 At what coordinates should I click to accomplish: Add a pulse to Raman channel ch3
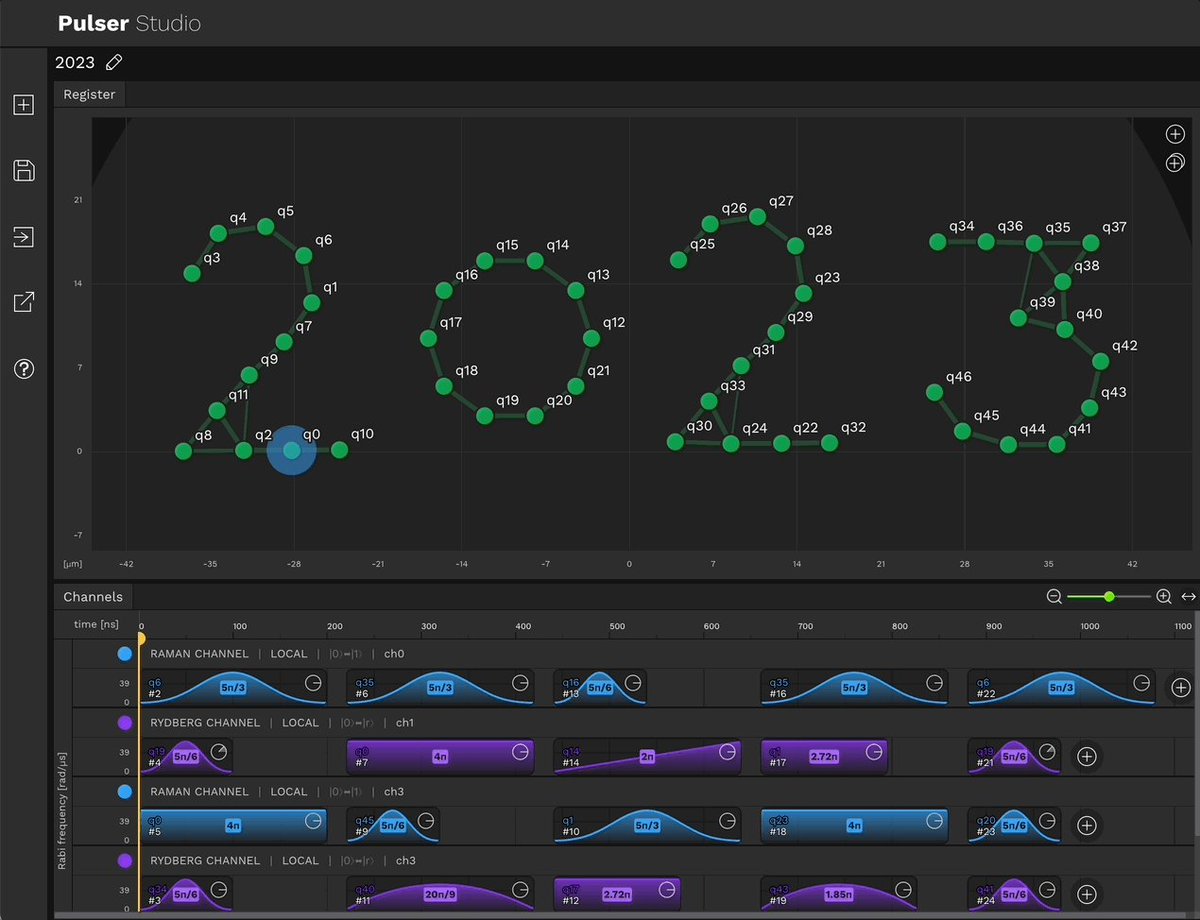[x=1087, y=825]
